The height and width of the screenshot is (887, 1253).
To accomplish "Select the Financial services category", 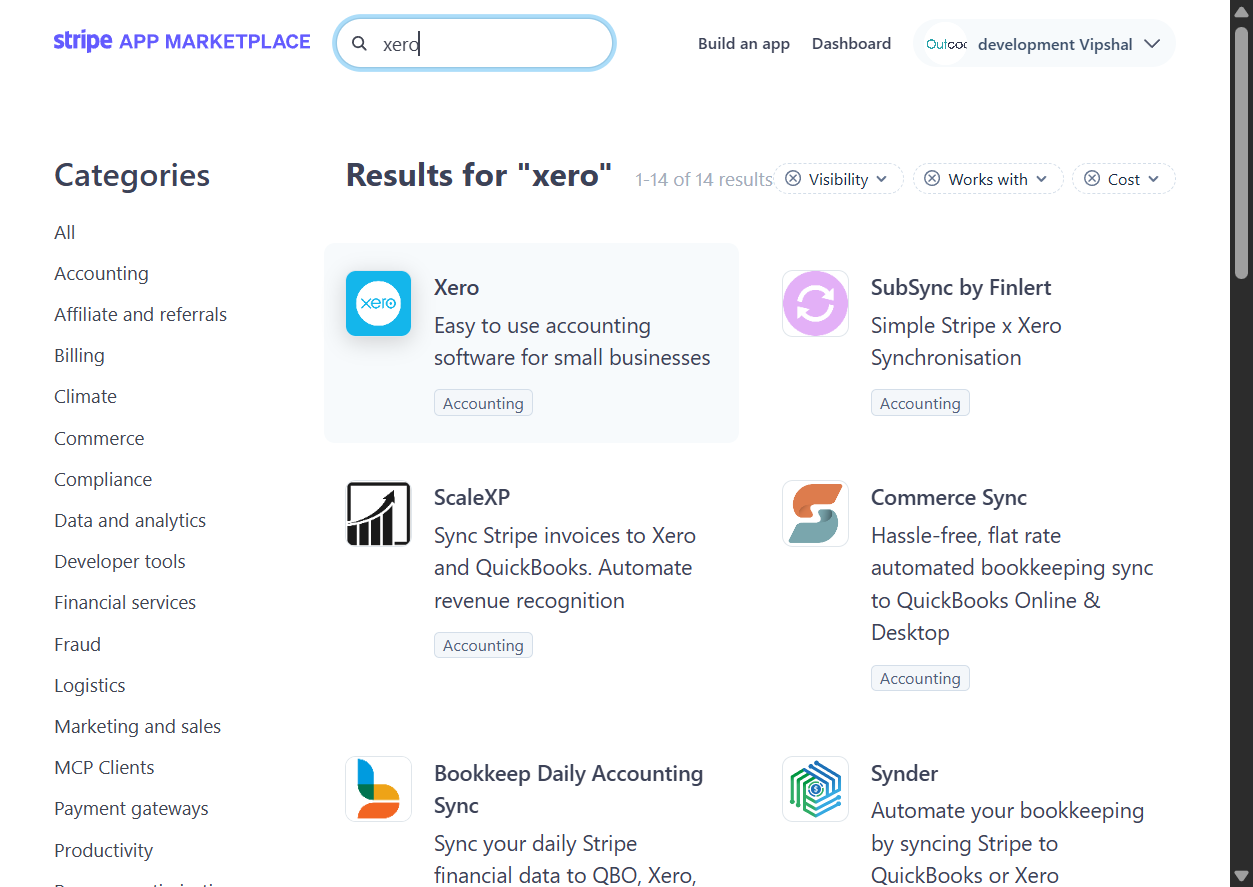I will [125, 603].
